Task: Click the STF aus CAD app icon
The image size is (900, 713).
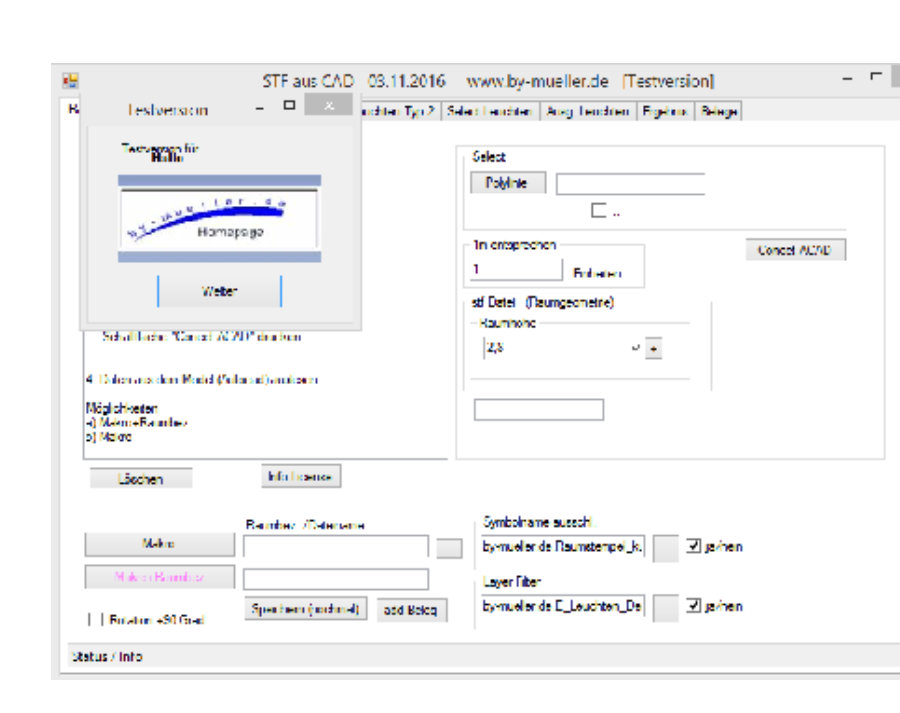Action: click(70, 81)
